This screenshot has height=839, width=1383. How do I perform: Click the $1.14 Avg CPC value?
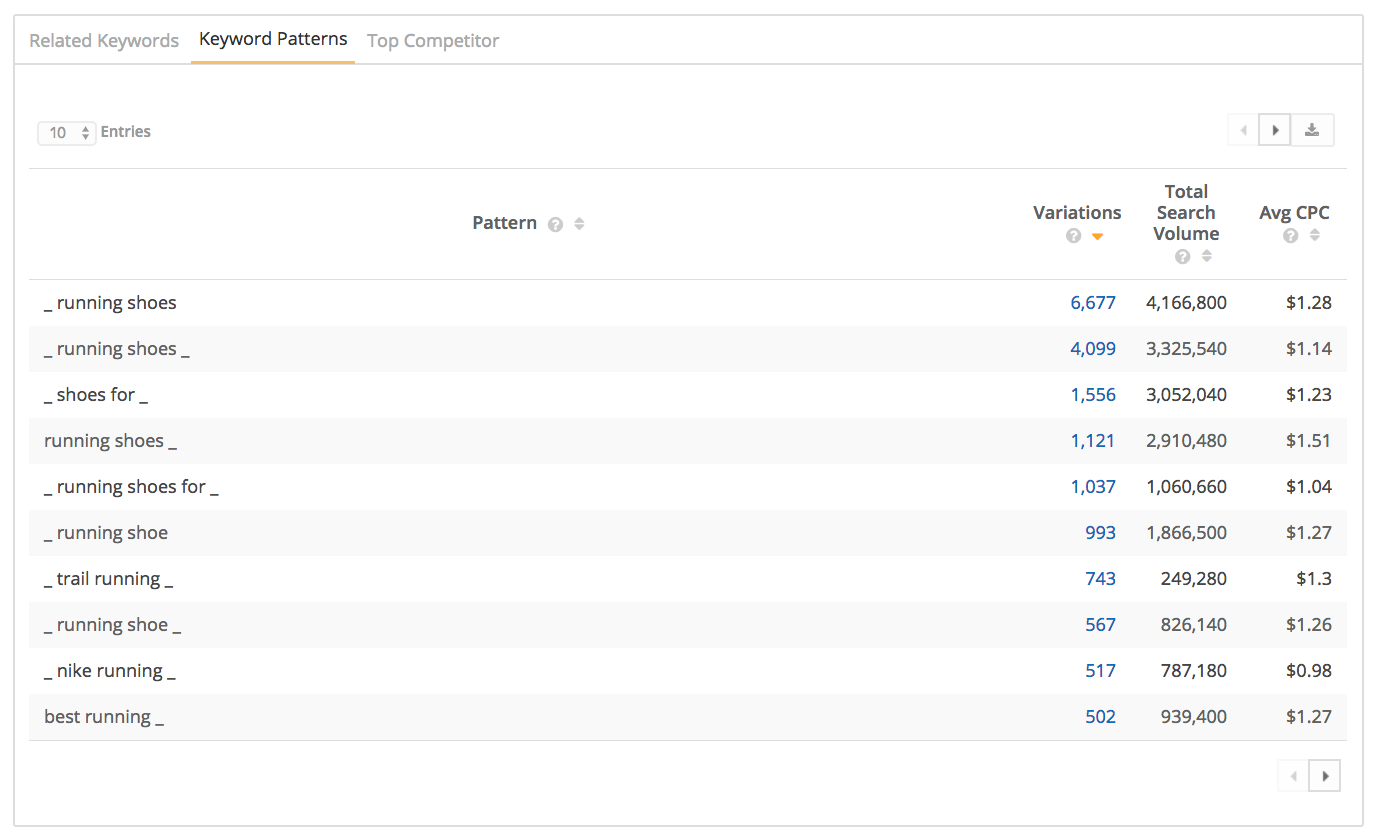coord(1309,349)
